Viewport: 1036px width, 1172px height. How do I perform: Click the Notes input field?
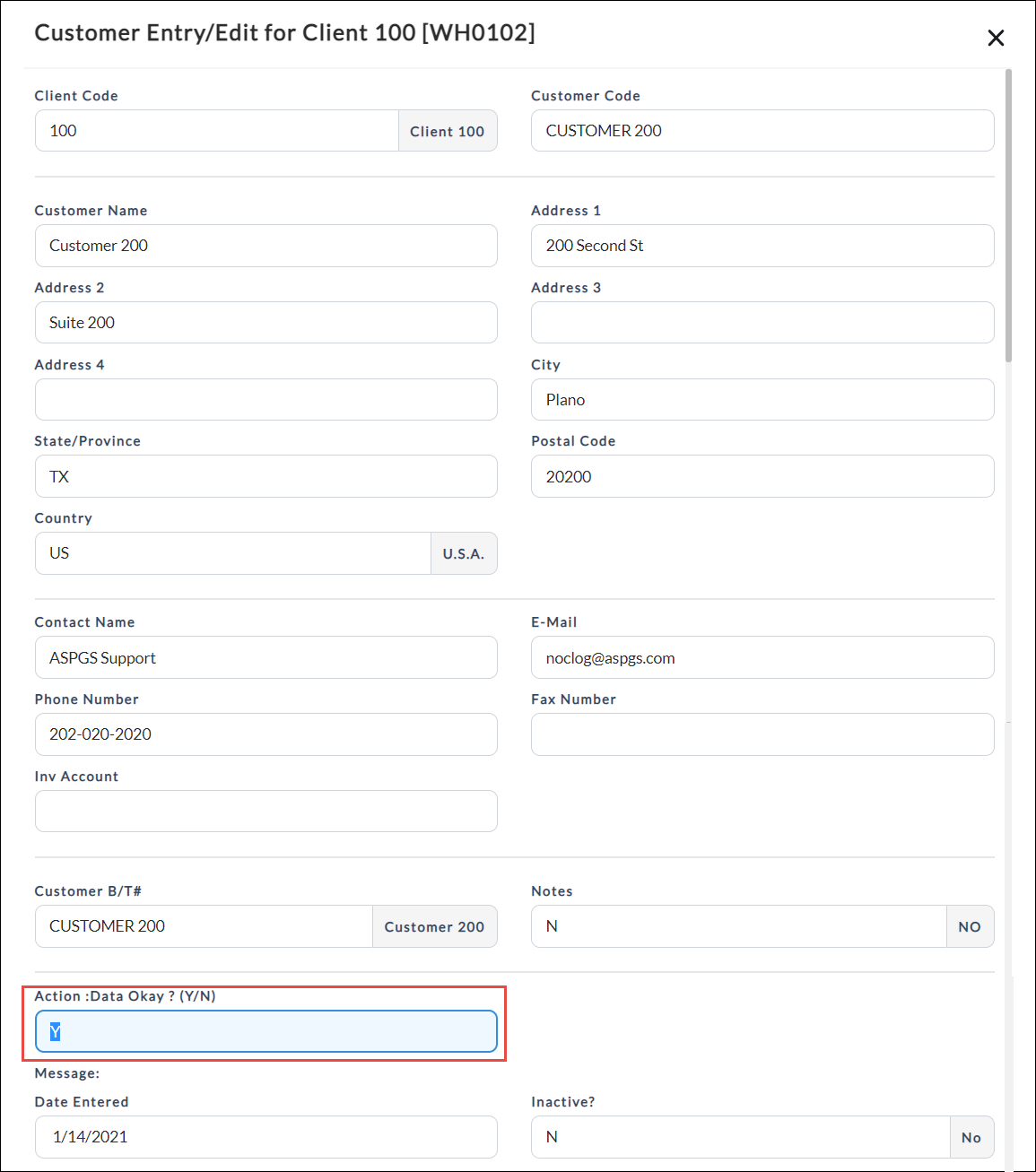click(x=738, y=926)
